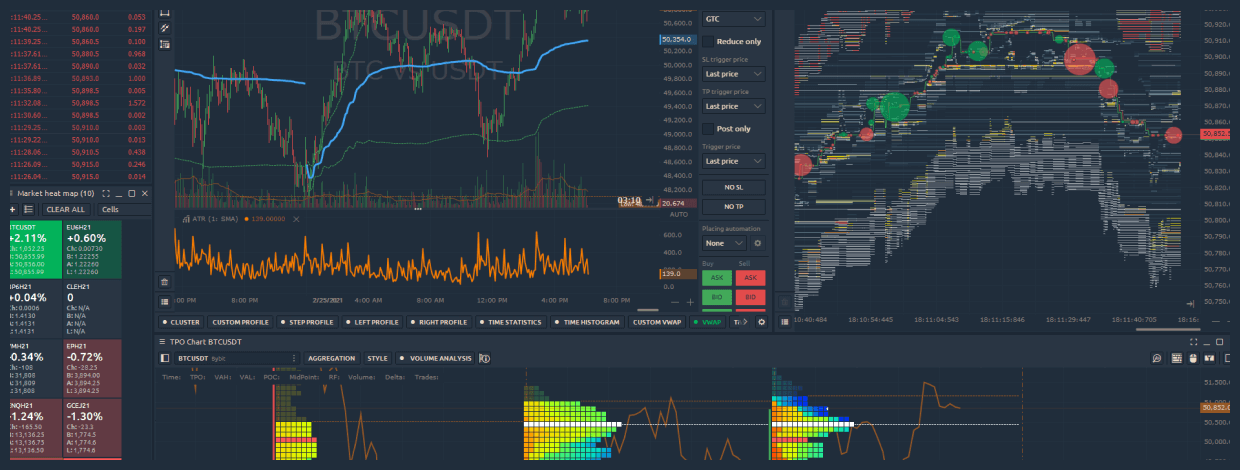Open AGGREGATION menu in TPO Chart
This screenshot has width=1240, height=470.
pos(331,357)
